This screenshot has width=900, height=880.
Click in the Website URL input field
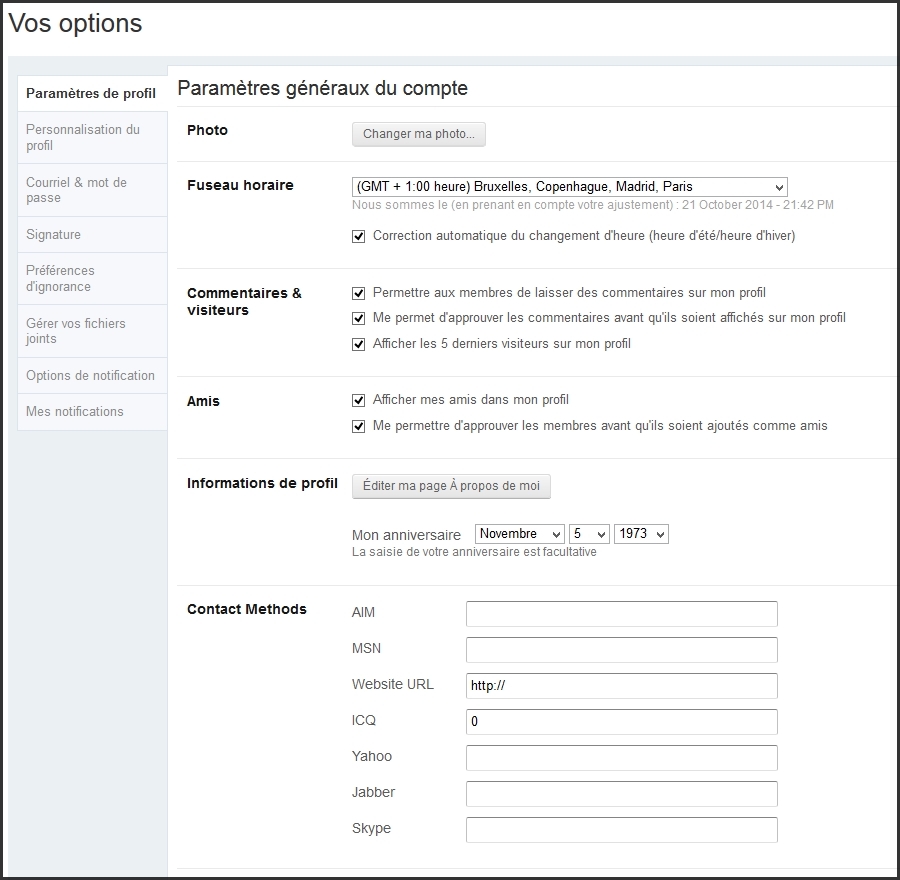[x=621, y=686]
